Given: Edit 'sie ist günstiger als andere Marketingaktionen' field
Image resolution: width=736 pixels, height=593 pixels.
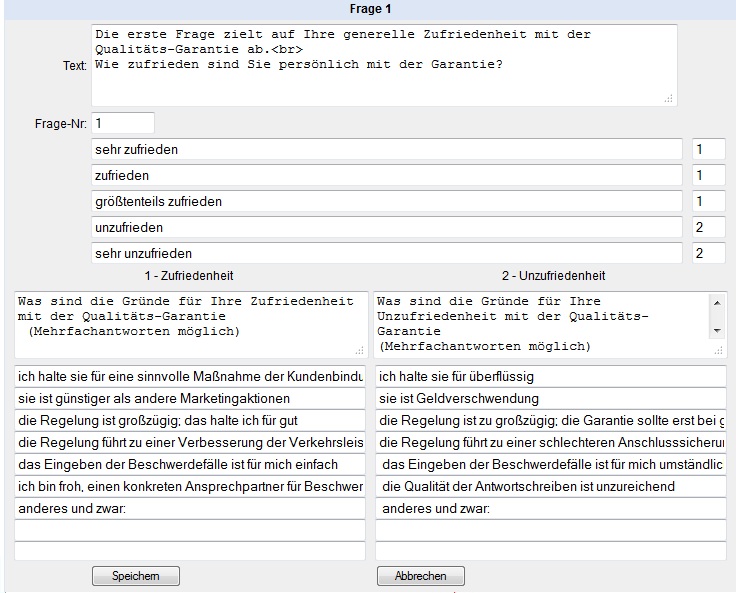Looking at the screenshot, I should pyautogui.click(x=190, y=399).
